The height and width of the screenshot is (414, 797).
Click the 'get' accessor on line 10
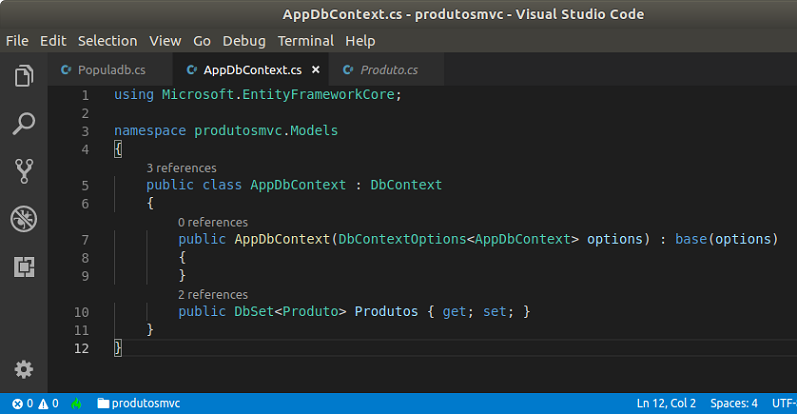(454, 311)
